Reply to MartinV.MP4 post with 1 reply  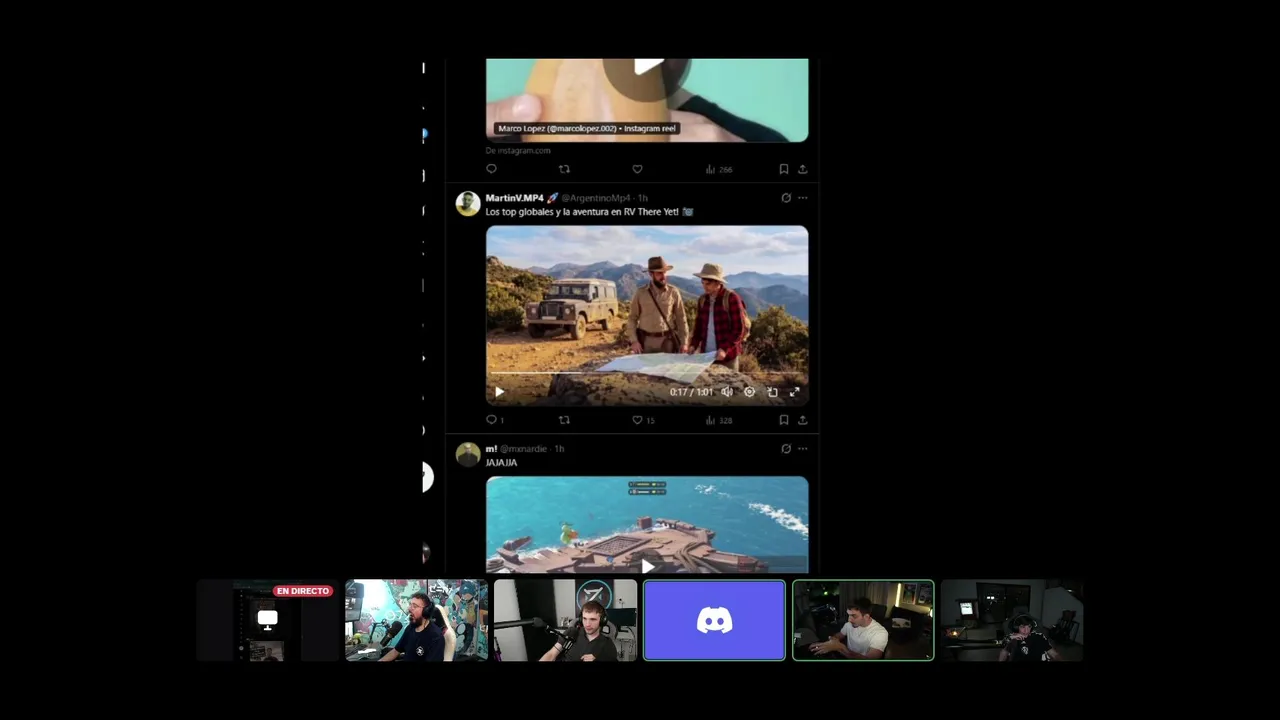pos(495,420)
